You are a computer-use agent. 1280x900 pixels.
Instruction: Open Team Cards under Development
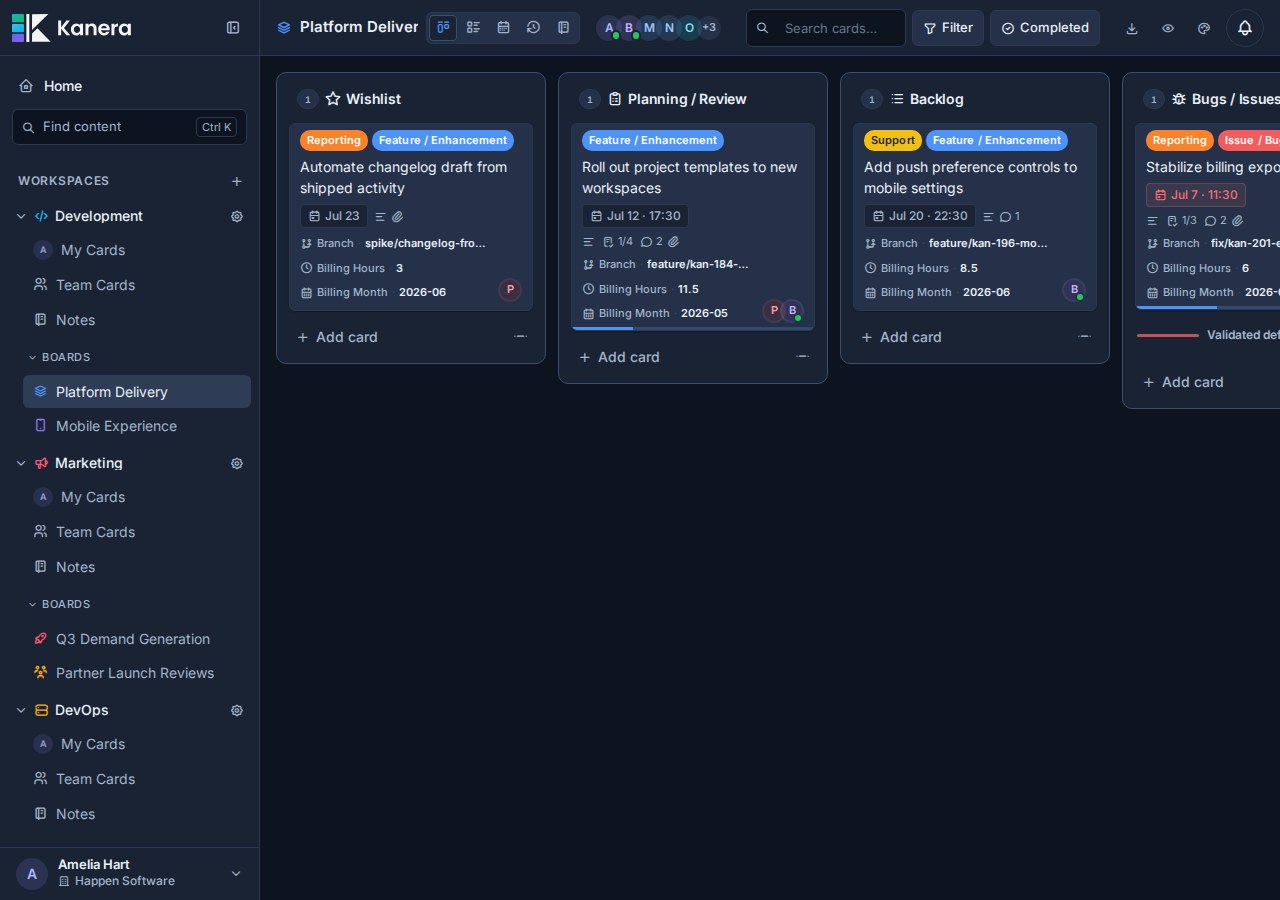[x=136, y=285]
